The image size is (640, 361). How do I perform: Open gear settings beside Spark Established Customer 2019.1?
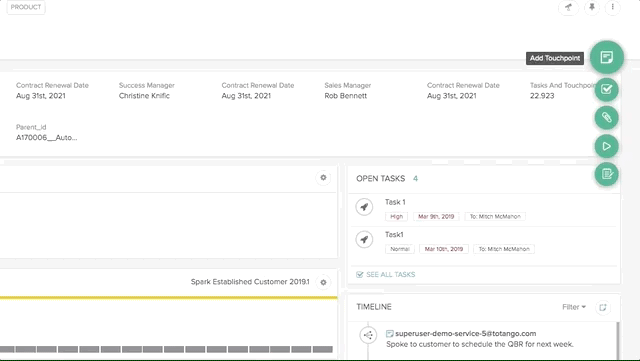[x=323, y=282]
